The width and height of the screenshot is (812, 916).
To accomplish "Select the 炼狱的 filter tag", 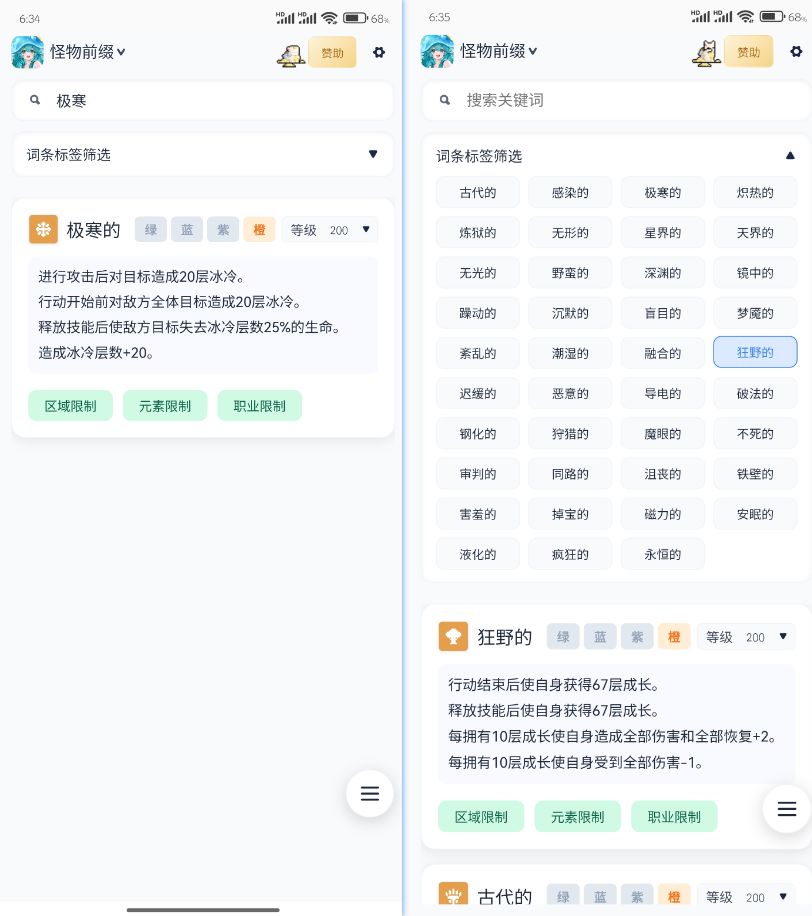I will coord(478,233).
